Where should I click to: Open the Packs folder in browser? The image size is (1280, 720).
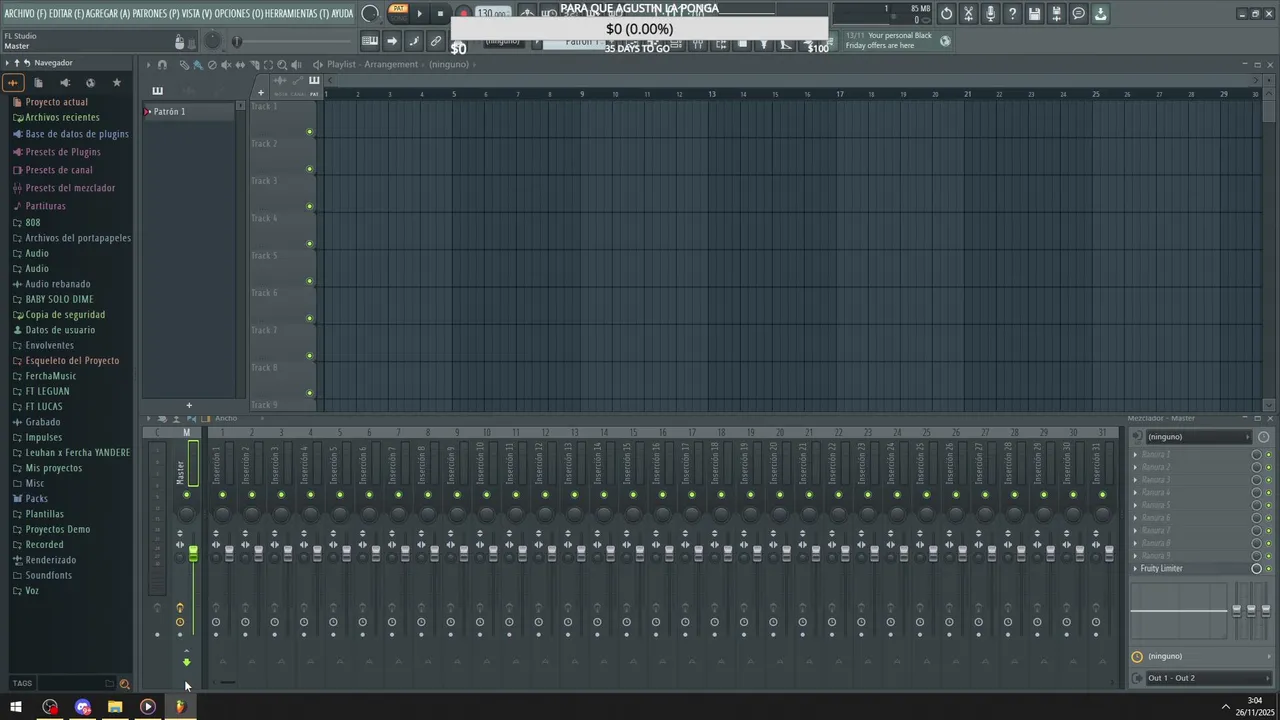(37, 498)
